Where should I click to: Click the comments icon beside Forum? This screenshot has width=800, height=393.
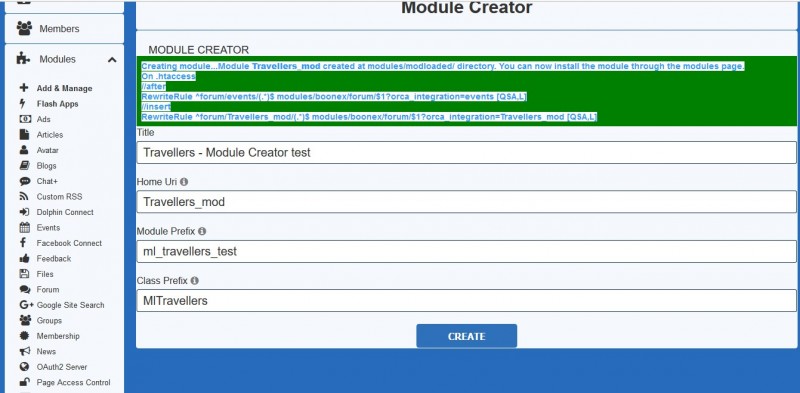coord(24,289)
